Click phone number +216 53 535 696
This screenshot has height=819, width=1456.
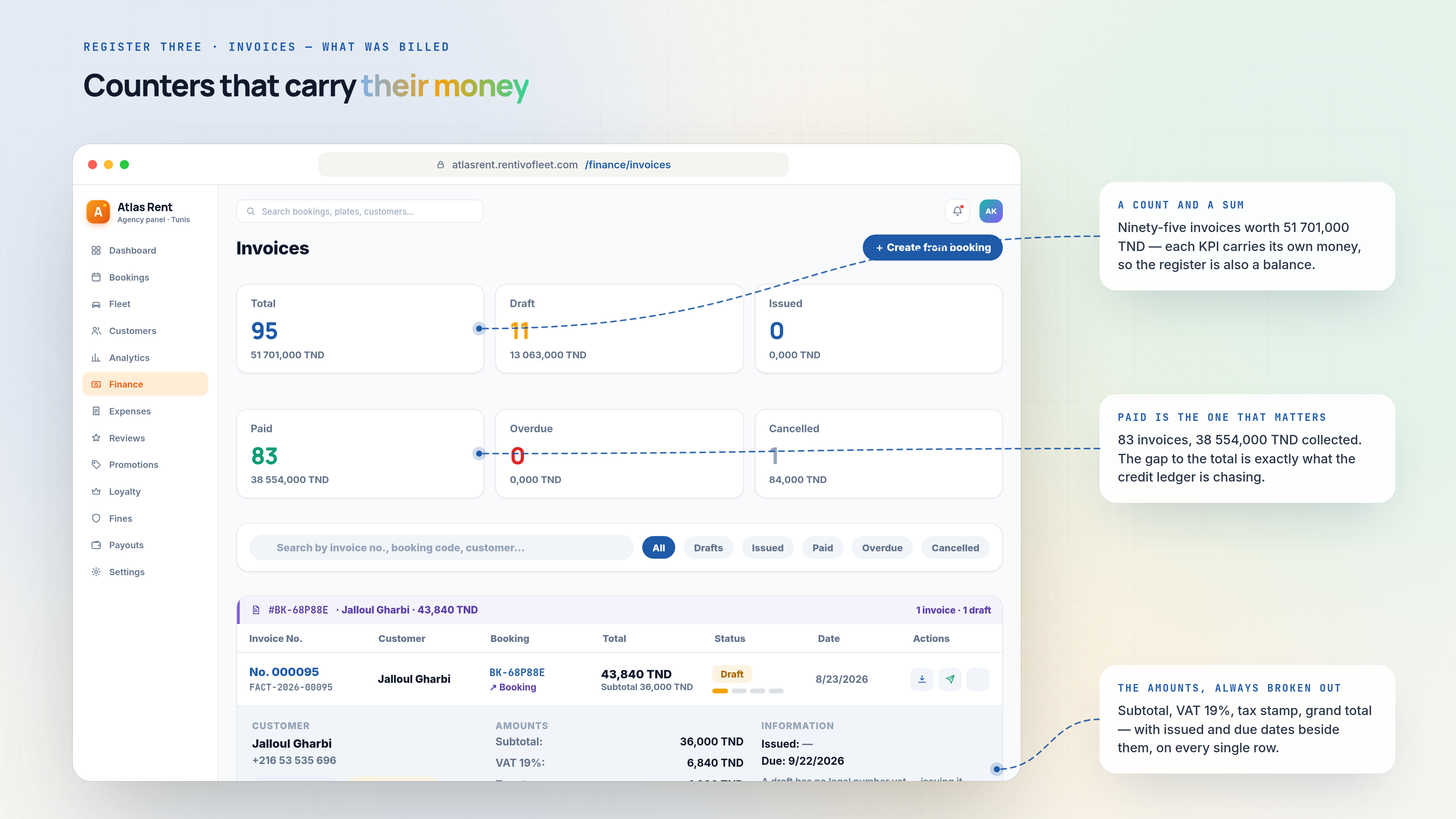pyautogui.click(x=294, y=761)
